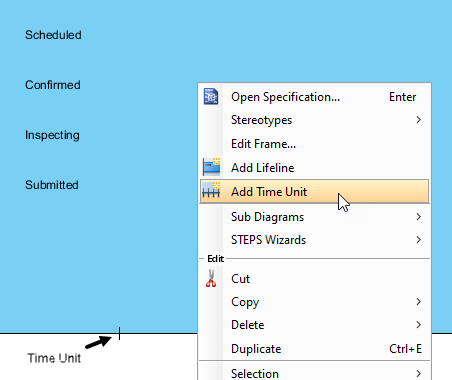Expand the Sub Diagrams submenu arrow
Screen dimensions: 452x380
419,217
